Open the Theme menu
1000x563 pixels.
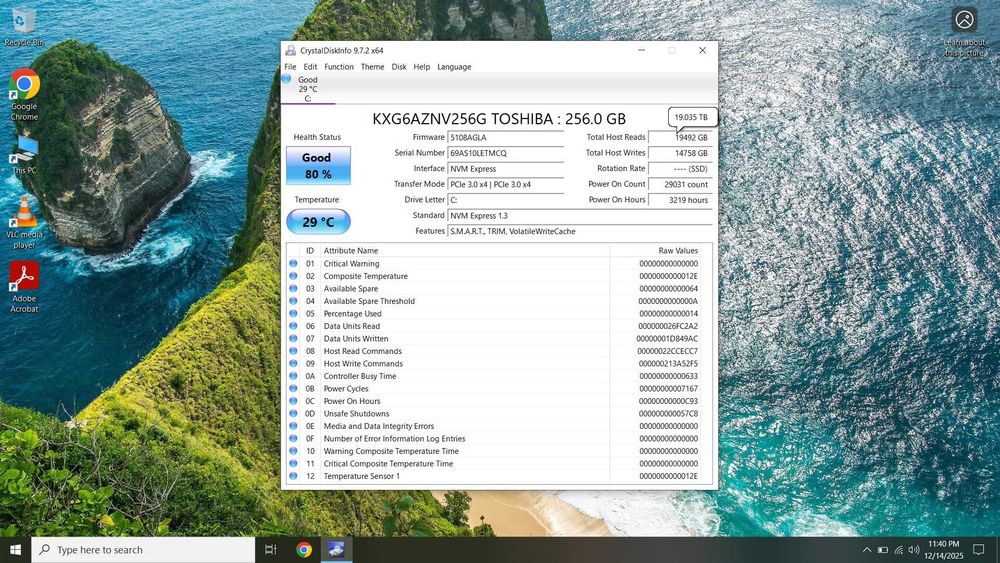(x=372, y=67)
